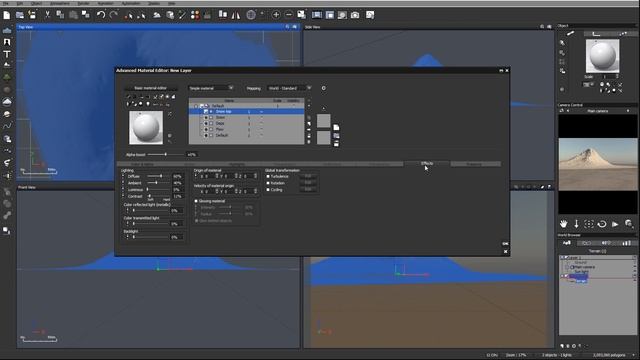Open the File menu

click(x=6, y=3)
